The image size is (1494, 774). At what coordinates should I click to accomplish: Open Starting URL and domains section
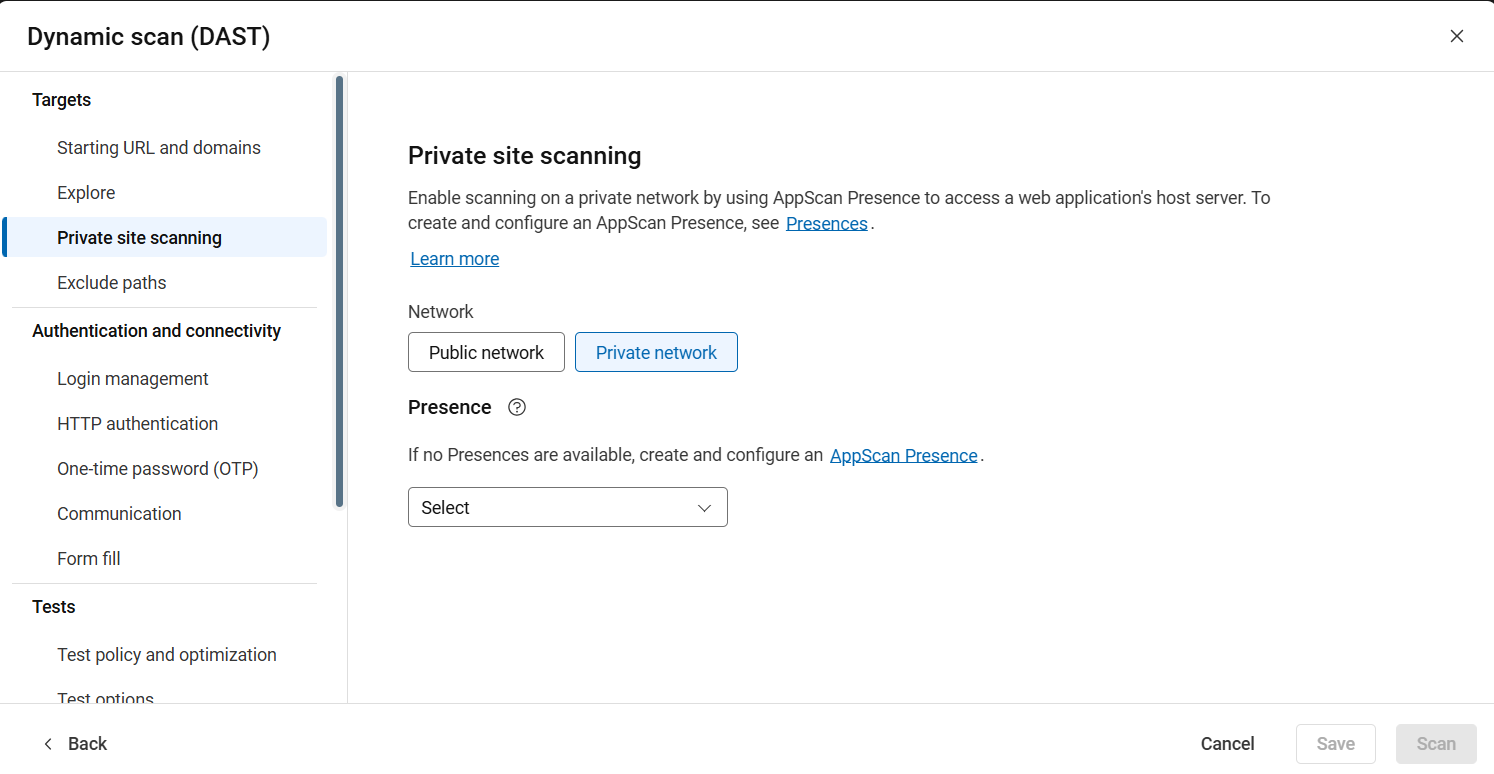coord(159,148)
